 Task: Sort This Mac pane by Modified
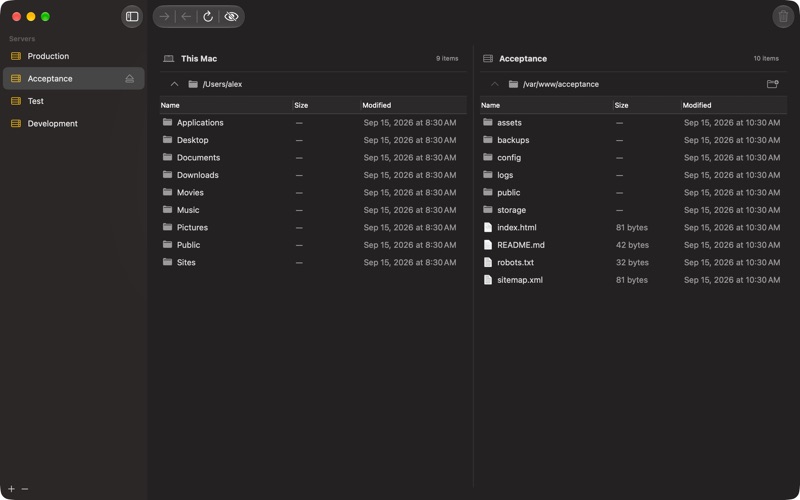coord(414,105)
